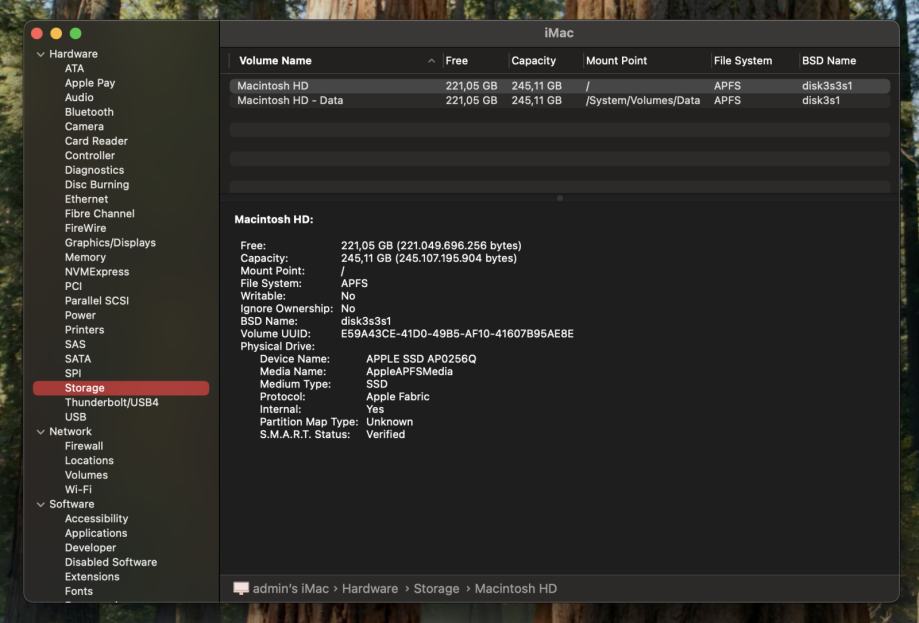Open Applications under Software
The width and height of the screenshot is (919, 623).
pos(96,533)
